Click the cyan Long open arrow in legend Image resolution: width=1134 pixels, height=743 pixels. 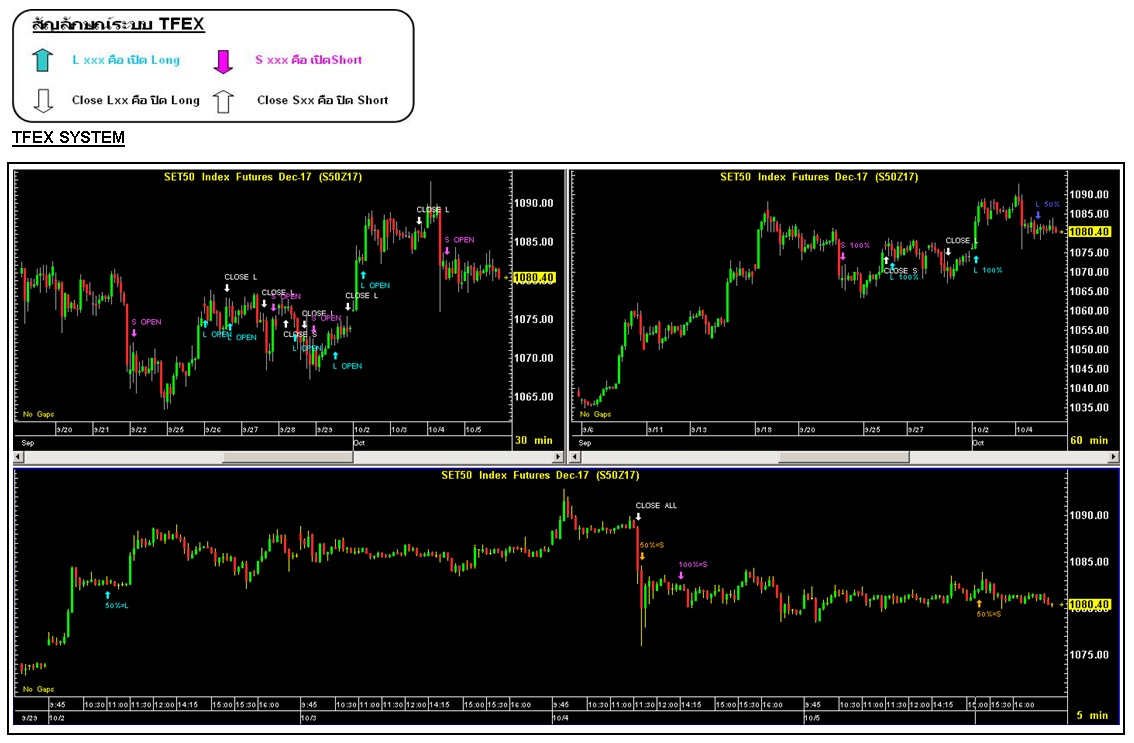[x=43, y=60]
